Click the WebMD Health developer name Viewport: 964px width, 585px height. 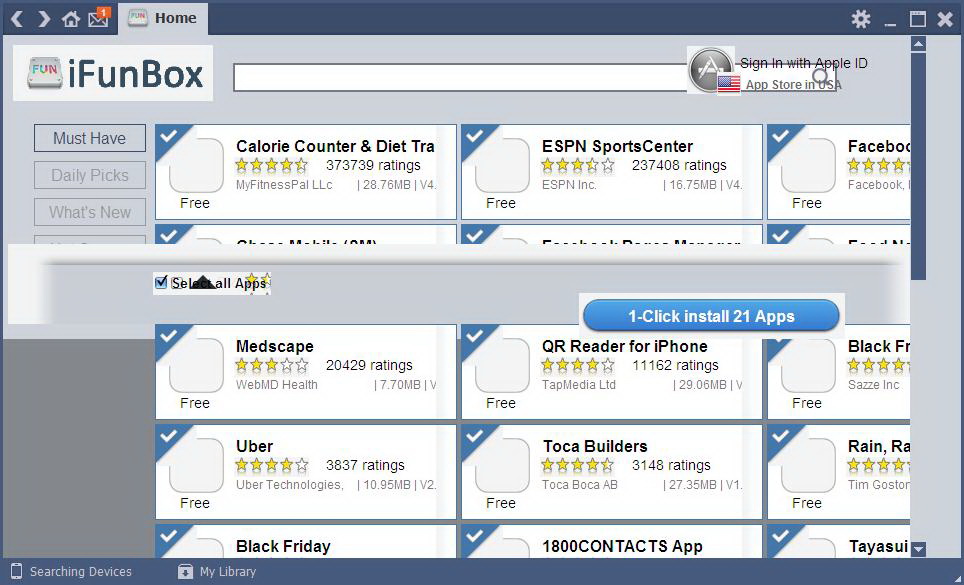click(x=277, y=385)
